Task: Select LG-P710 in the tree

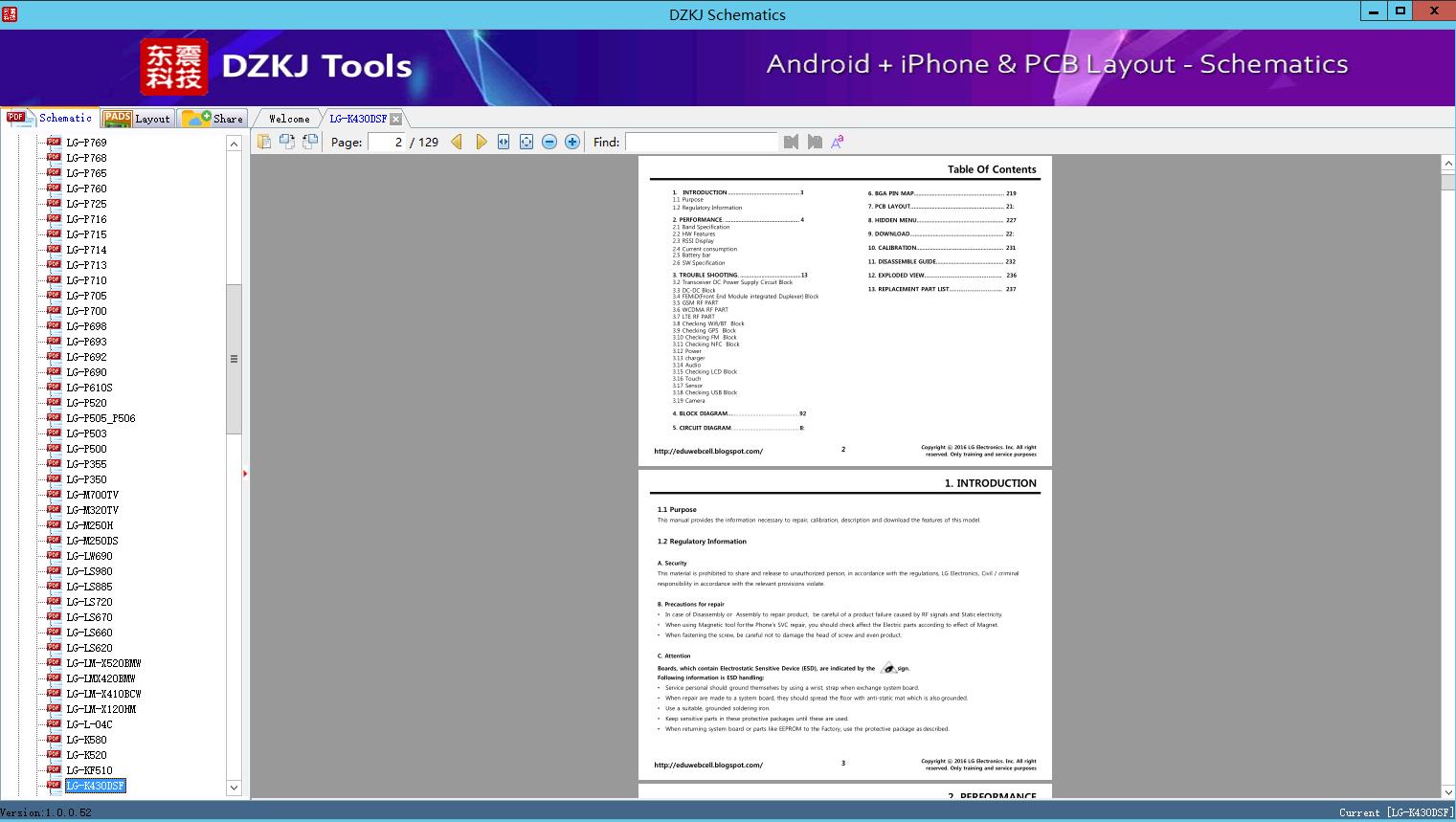Action: pos(86,280)
